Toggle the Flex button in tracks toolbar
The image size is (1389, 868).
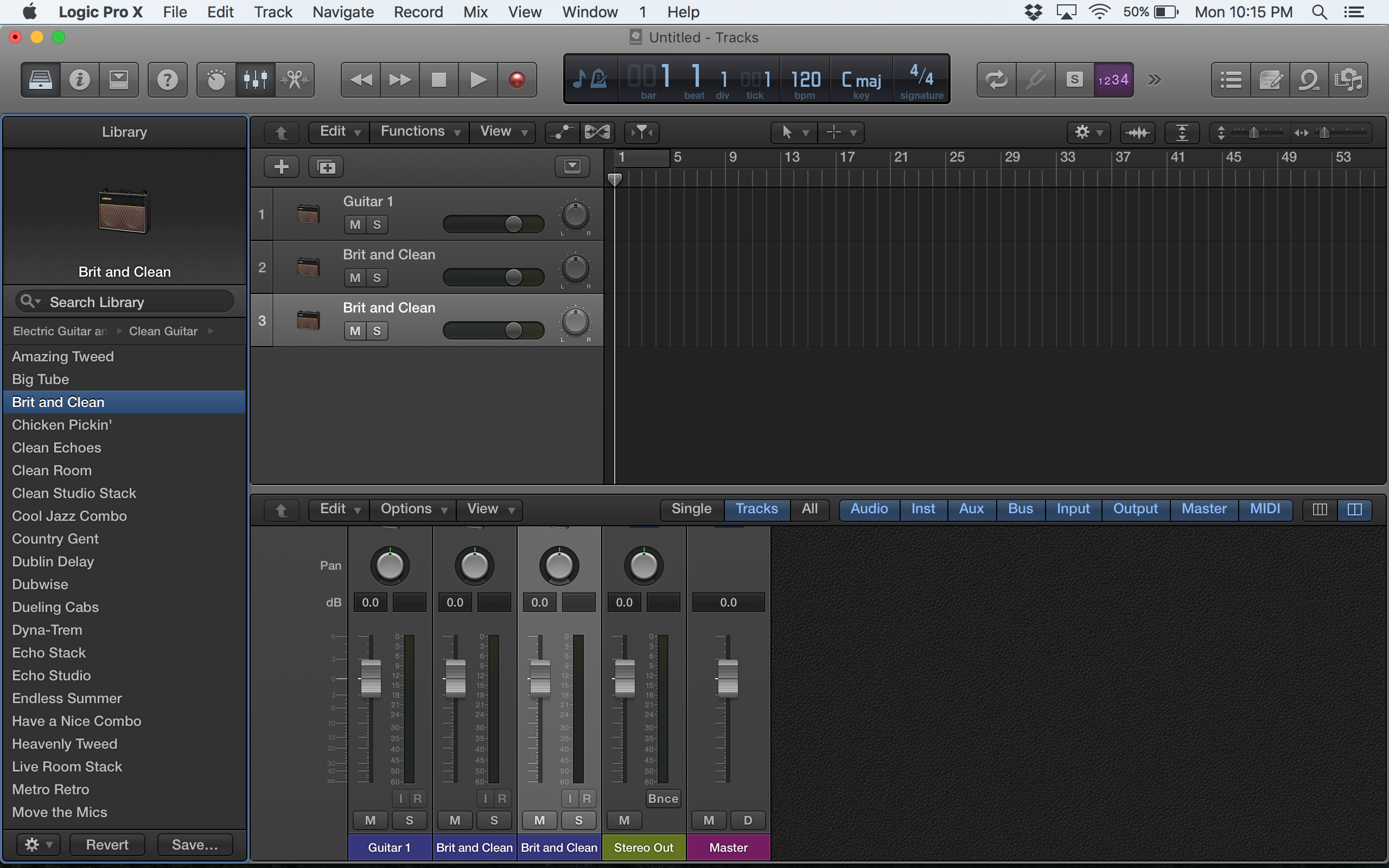(597, 132)
